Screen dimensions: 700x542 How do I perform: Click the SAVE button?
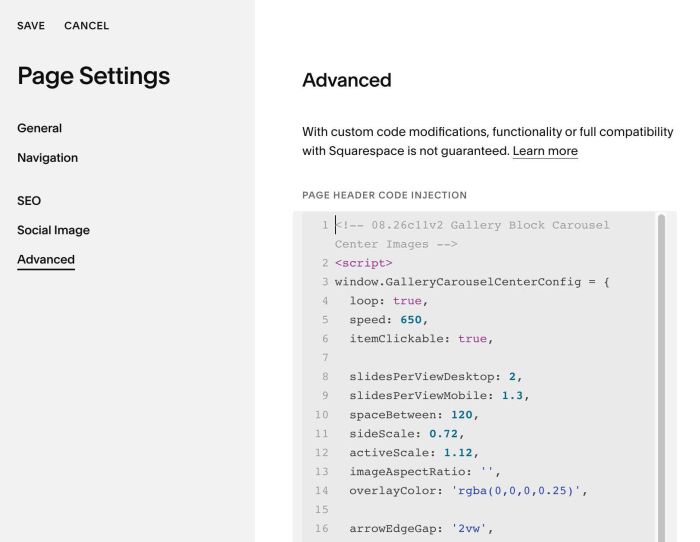[x=31, y=26]
